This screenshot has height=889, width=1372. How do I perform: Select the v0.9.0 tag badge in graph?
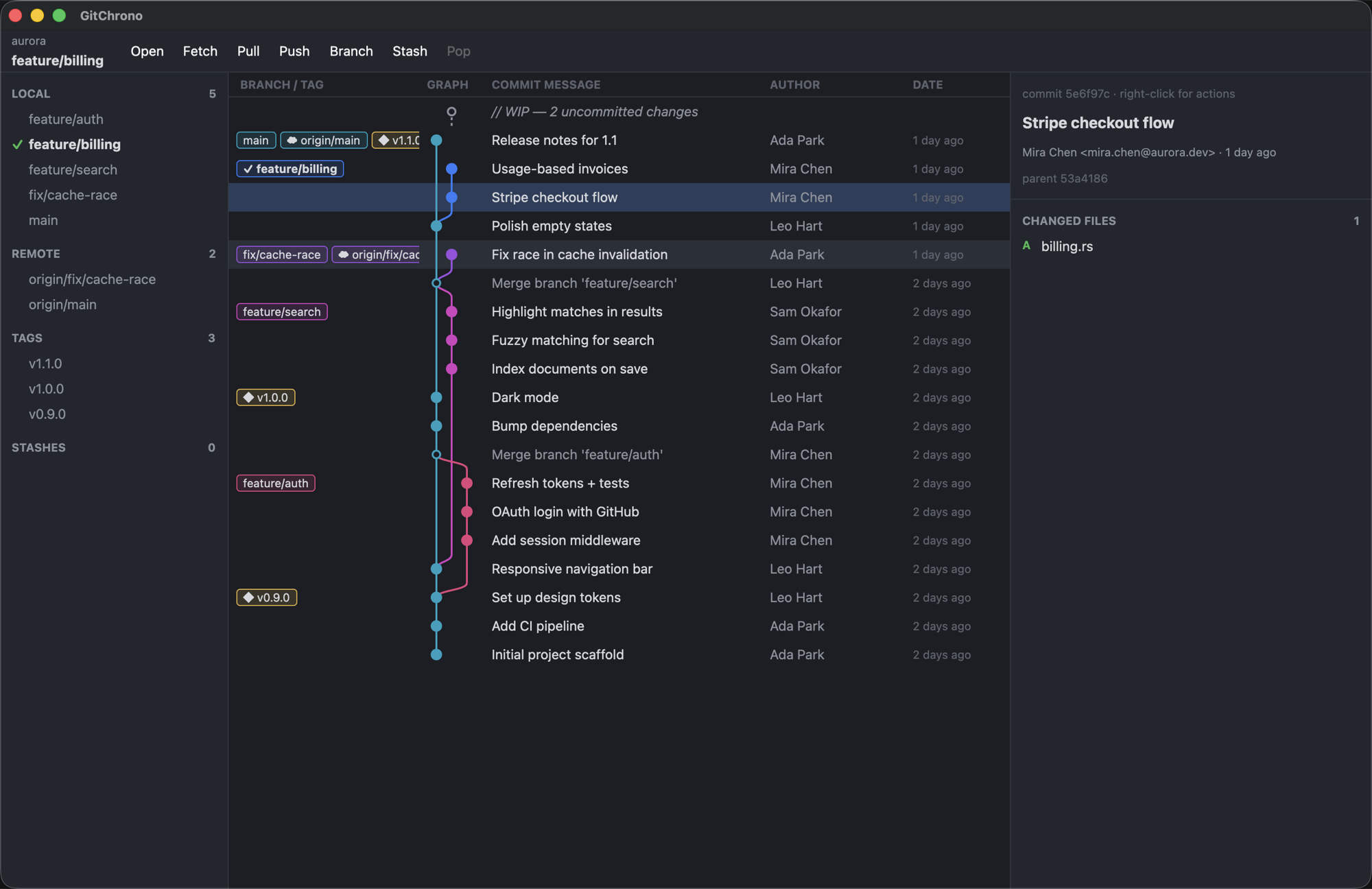(x=267, y=597)
